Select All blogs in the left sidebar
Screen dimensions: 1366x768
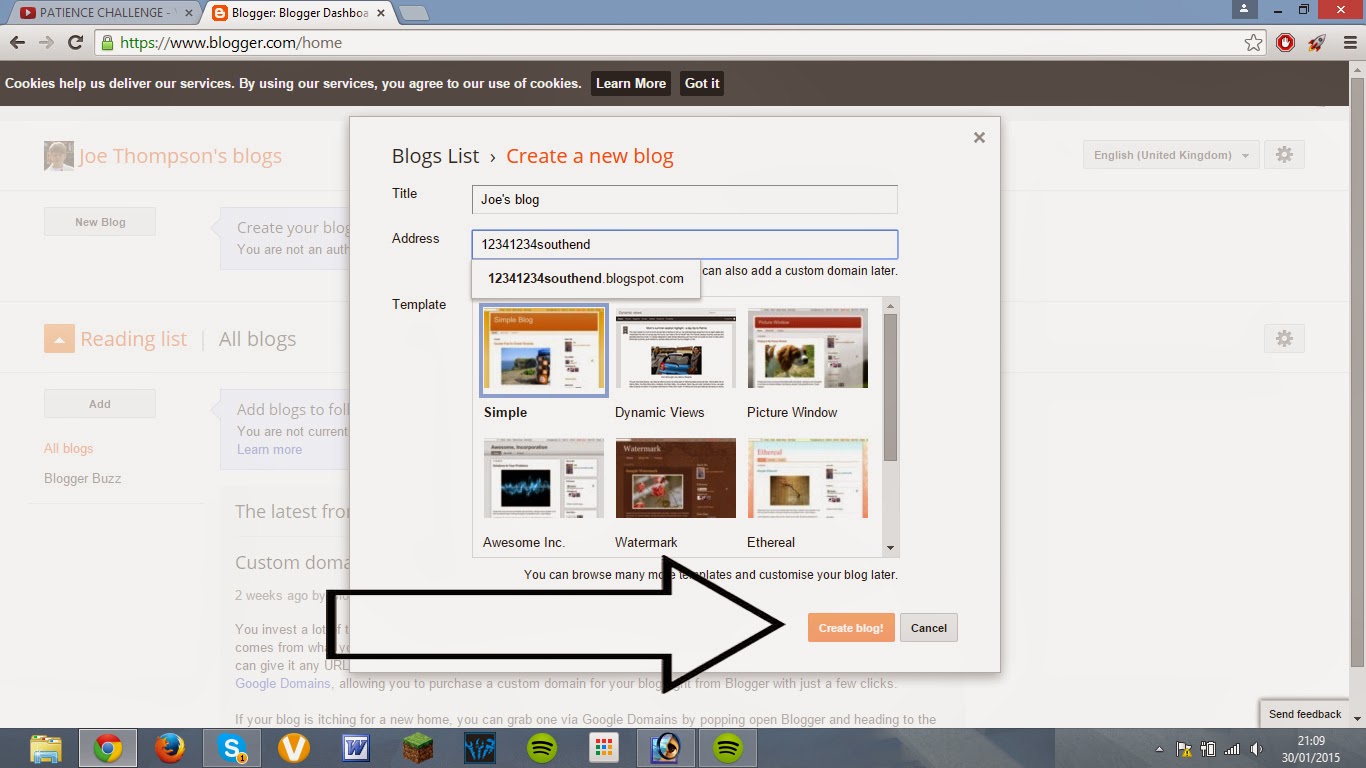[x=68, y=449]
